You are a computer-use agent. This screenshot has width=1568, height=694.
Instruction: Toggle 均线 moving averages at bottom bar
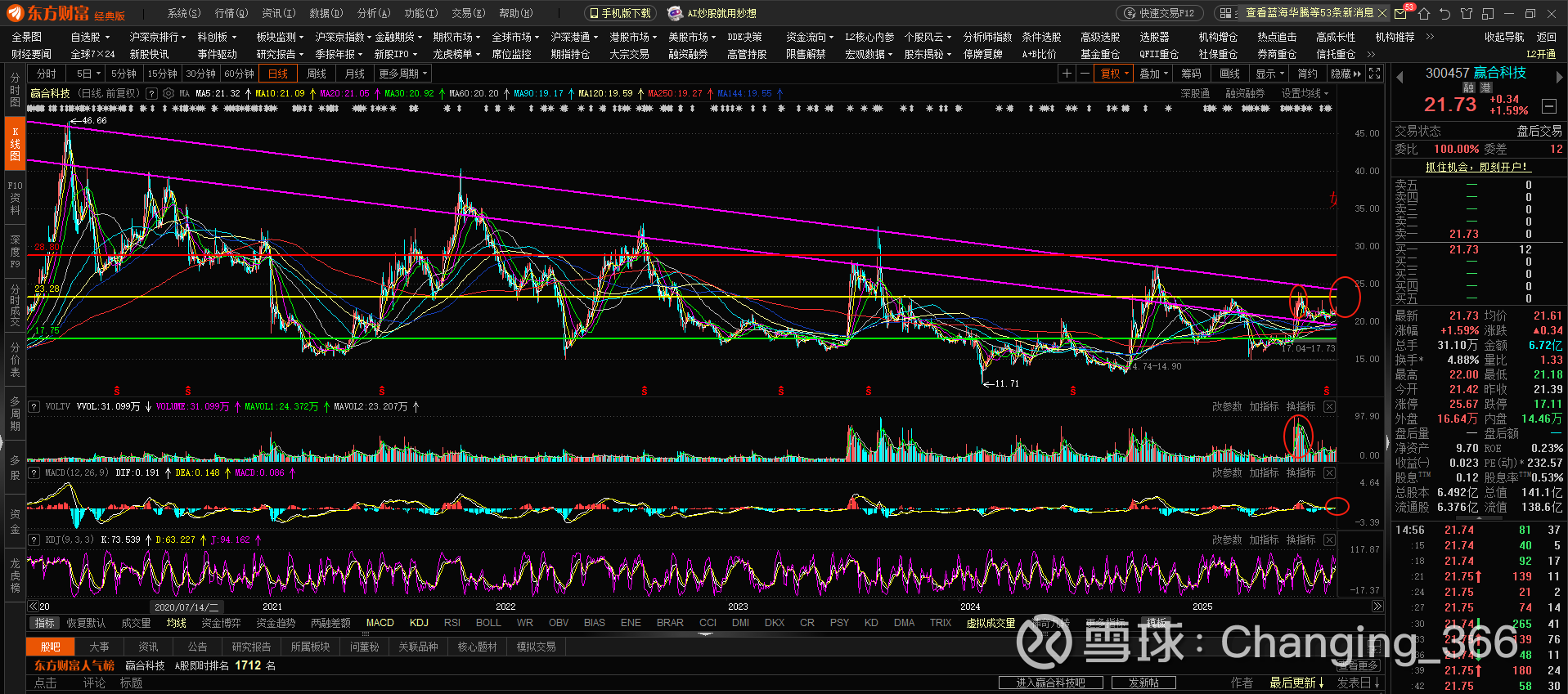click(x=177, y=623)
